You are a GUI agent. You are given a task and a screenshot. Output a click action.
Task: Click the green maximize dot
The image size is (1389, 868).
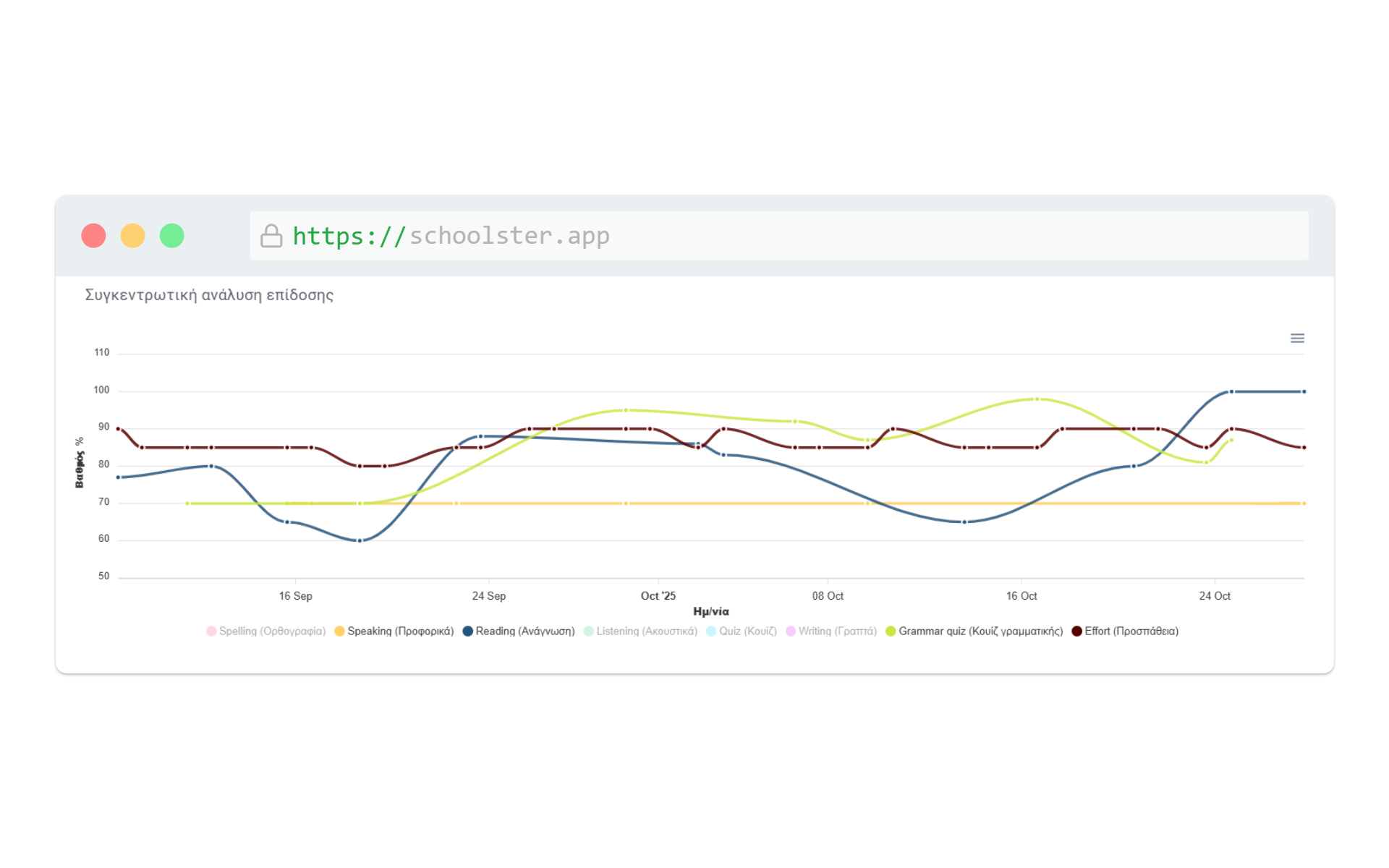pyautogui.click(x=171, y=236)
